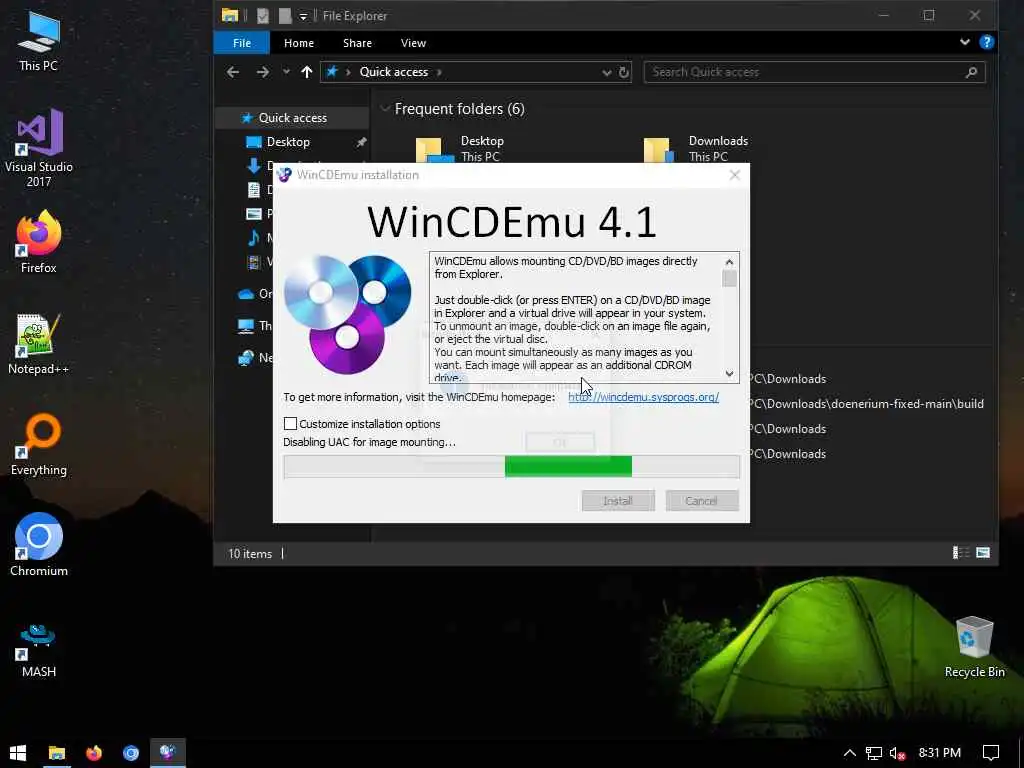Open This PC desktop icon
Screen dimensions: 1024x768
pos(39,41)
